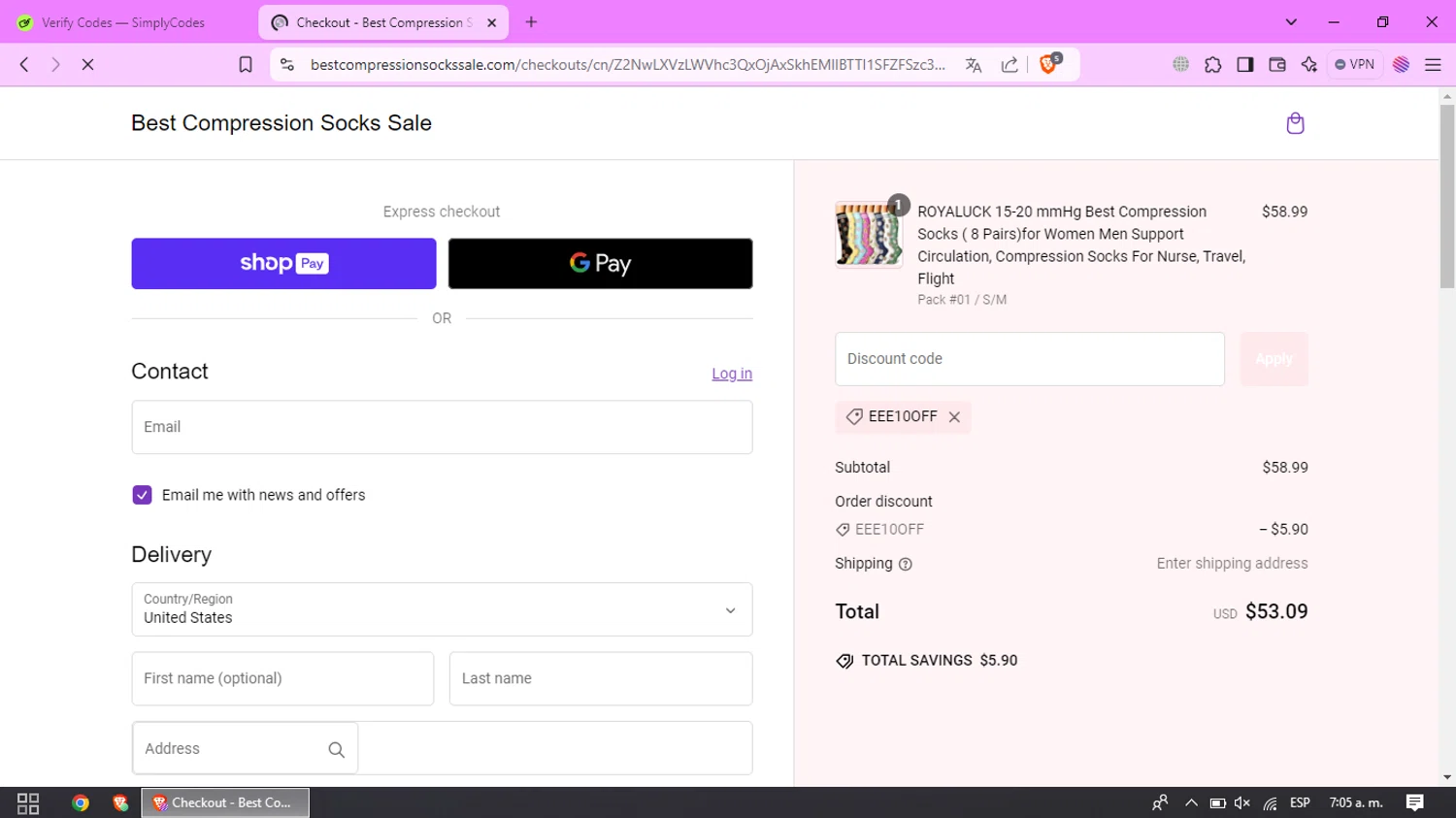Click the striped purple circle toolbar icon
The height and width of the screenshot is (818, 1456).
click(1401, 64)
